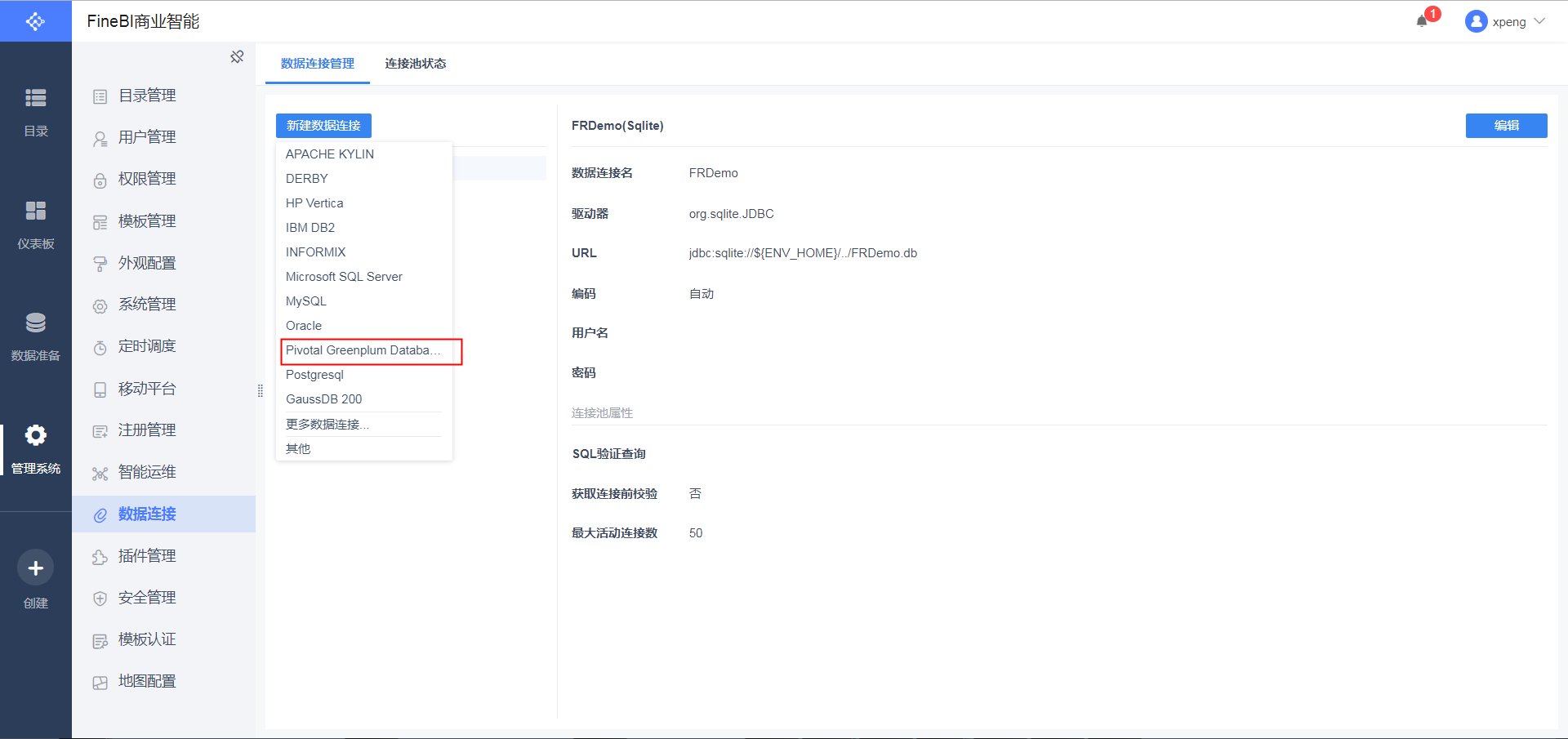Open 权限管理 menu entry

(163, 180)
